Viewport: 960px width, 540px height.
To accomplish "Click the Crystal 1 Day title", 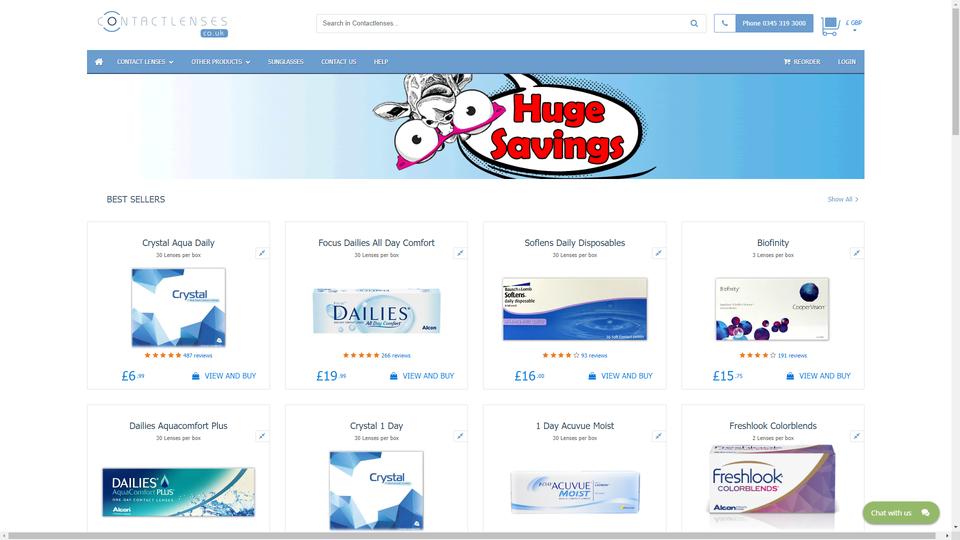I will click(377, 426).
